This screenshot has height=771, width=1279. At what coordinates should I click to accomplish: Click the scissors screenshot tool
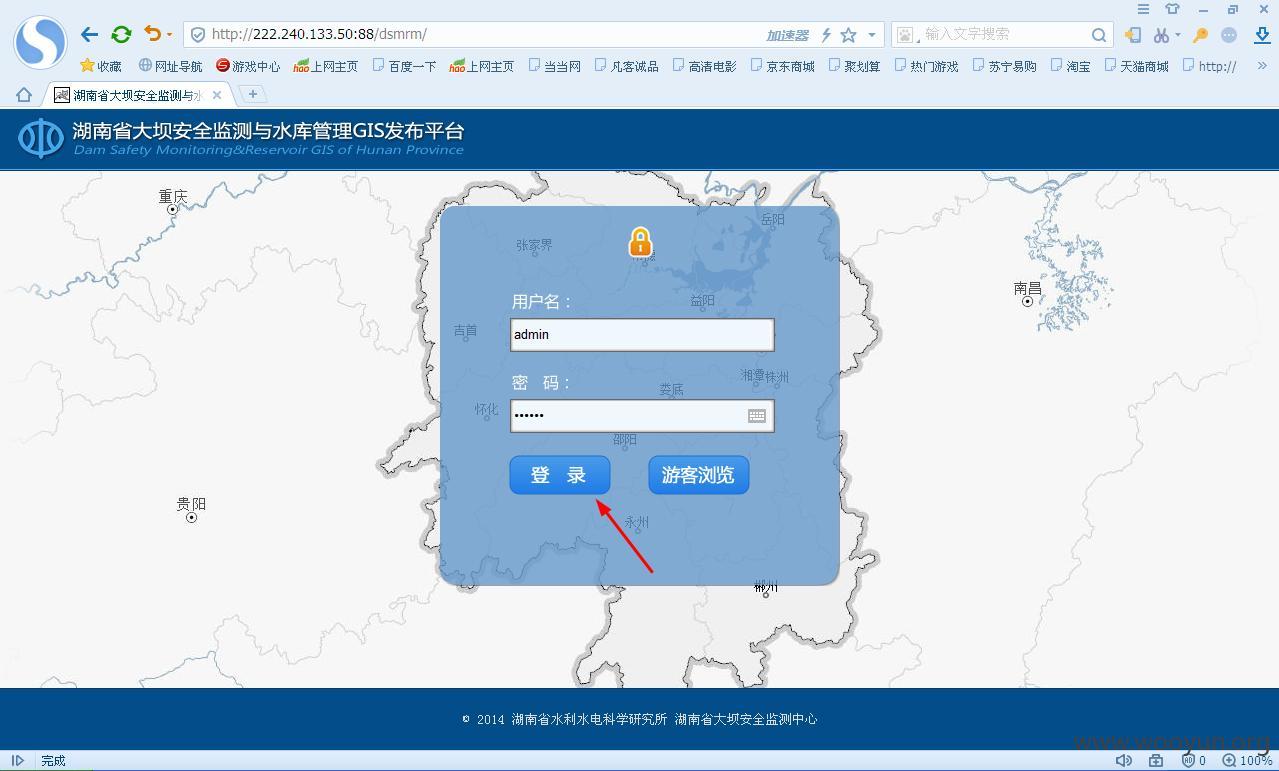(x=1160, y=35)
